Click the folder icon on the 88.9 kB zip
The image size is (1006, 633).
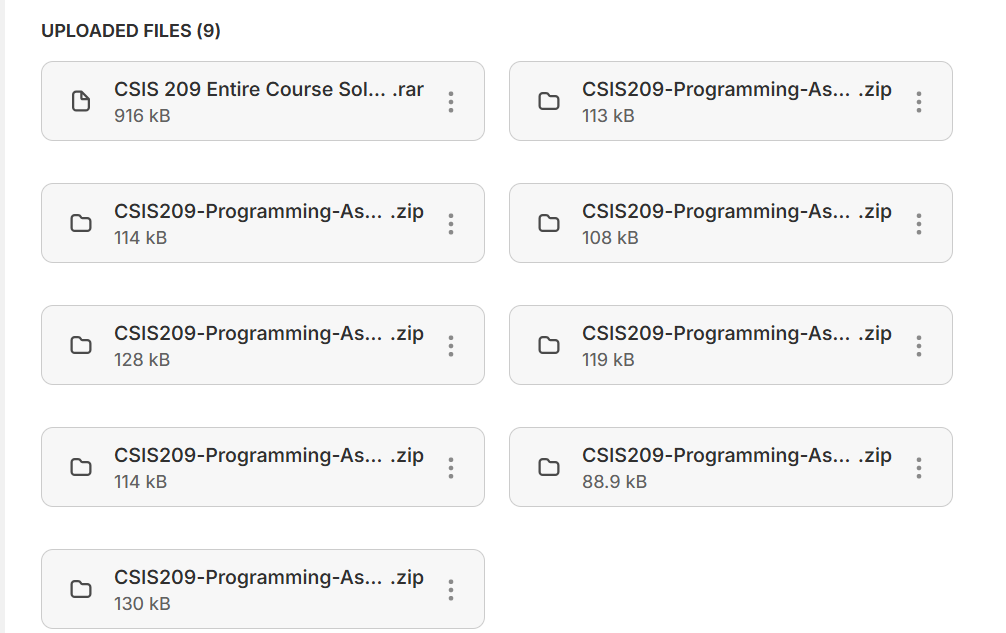[x=550, y=467]
